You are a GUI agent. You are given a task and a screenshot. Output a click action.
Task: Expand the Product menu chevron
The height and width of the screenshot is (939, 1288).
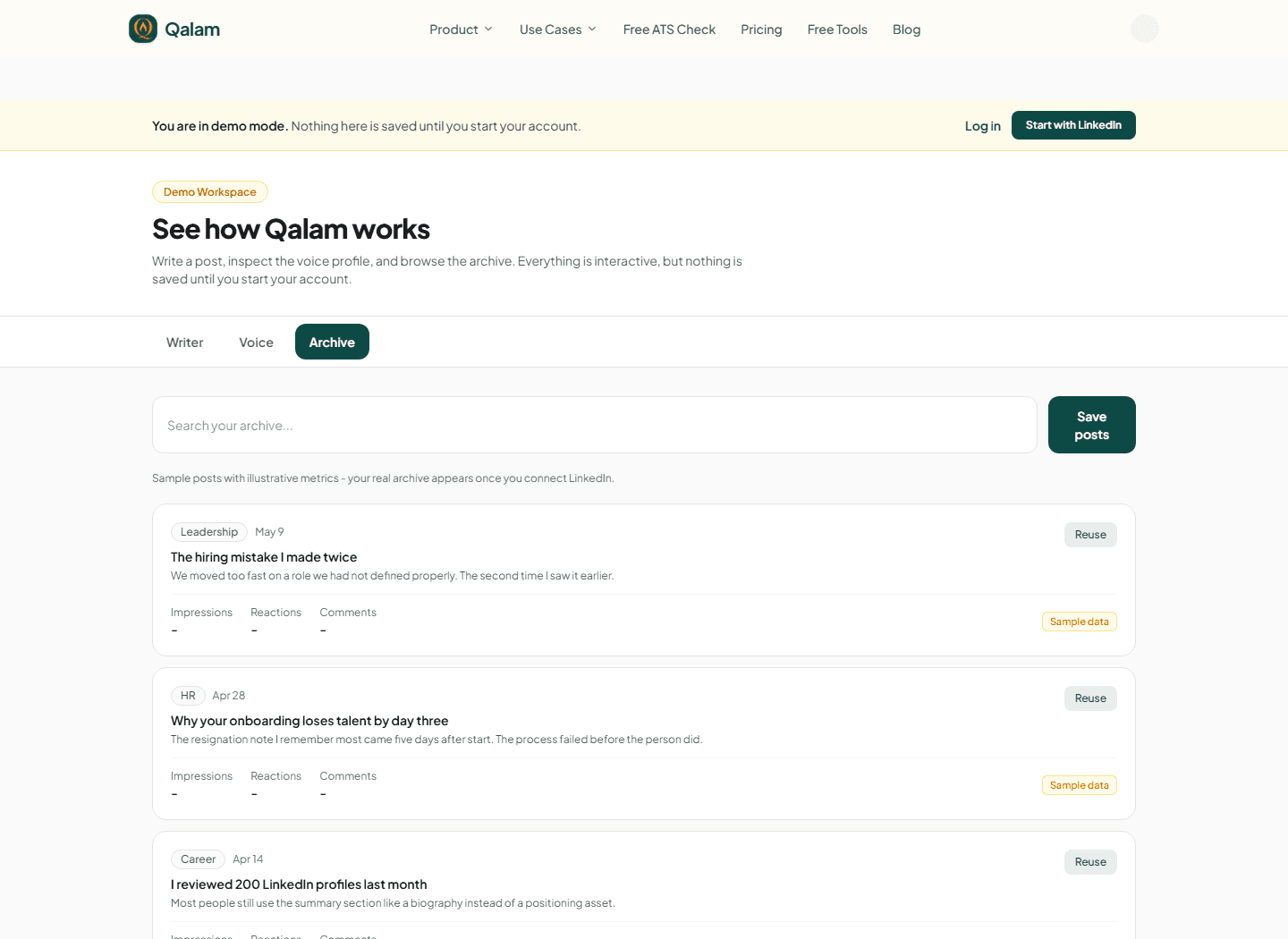[488, 30]
